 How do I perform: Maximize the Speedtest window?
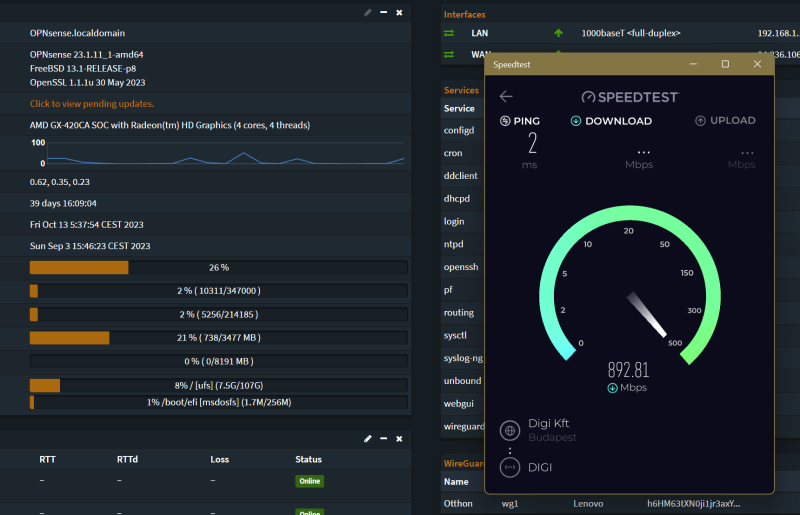click(725, 64)
